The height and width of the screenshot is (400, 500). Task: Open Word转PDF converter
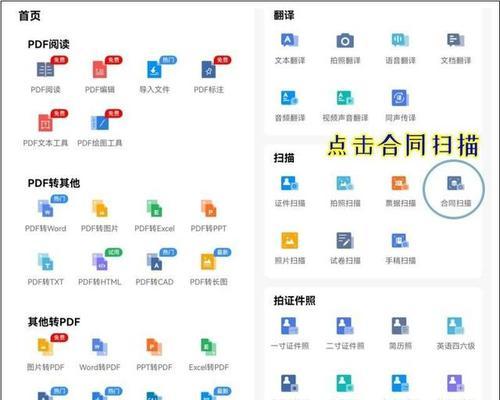click(100, 347)
